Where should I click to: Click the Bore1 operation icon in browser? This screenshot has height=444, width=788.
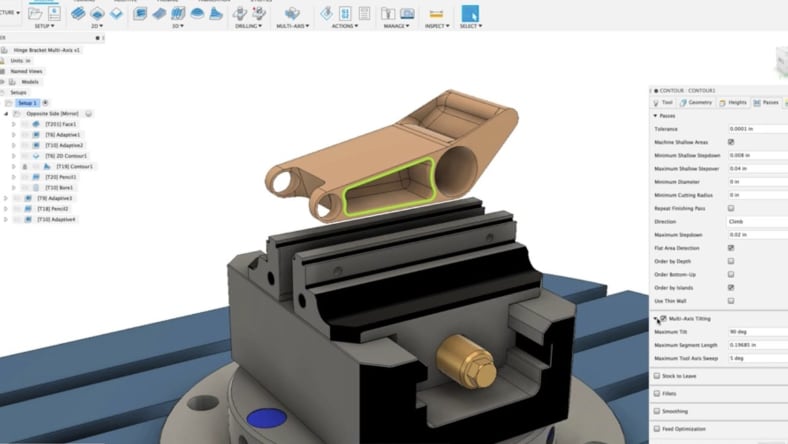click(36, 188)
